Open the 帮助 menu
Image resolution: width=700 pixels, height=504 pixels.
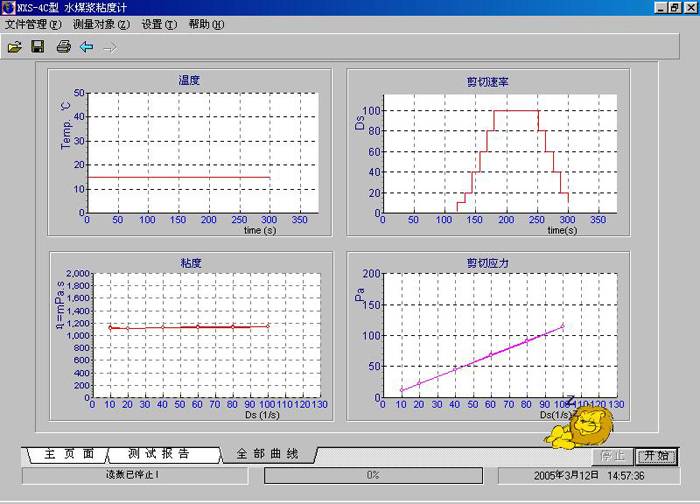pos(206,24)
